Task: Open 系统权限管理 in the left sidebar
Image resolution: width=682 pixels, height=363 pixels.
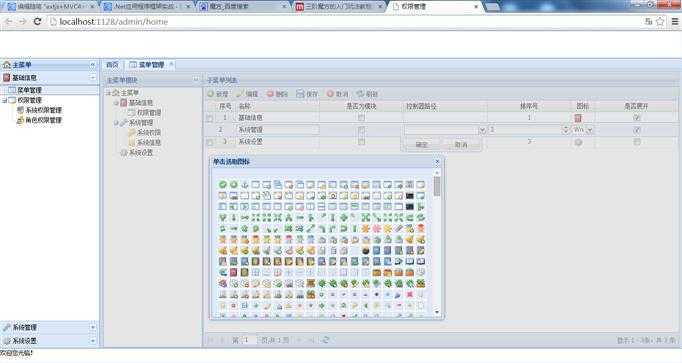Action: (43, 110)
